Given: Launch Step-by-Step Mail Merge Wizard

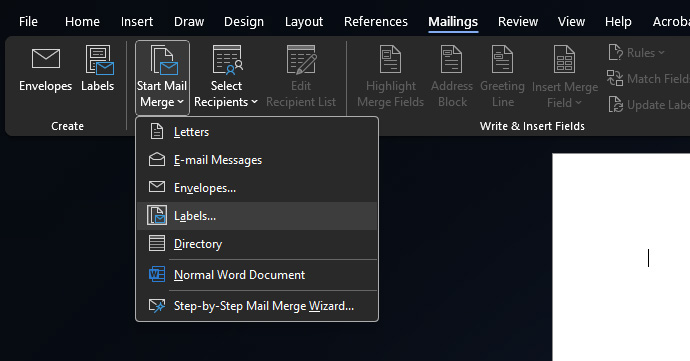Looking at the screenshot, I should coord(257,306).
